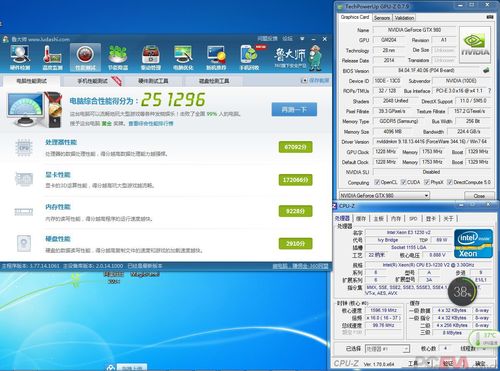Open the 查看综合性能排行榜 ranking link

click(x=151, y=123)
